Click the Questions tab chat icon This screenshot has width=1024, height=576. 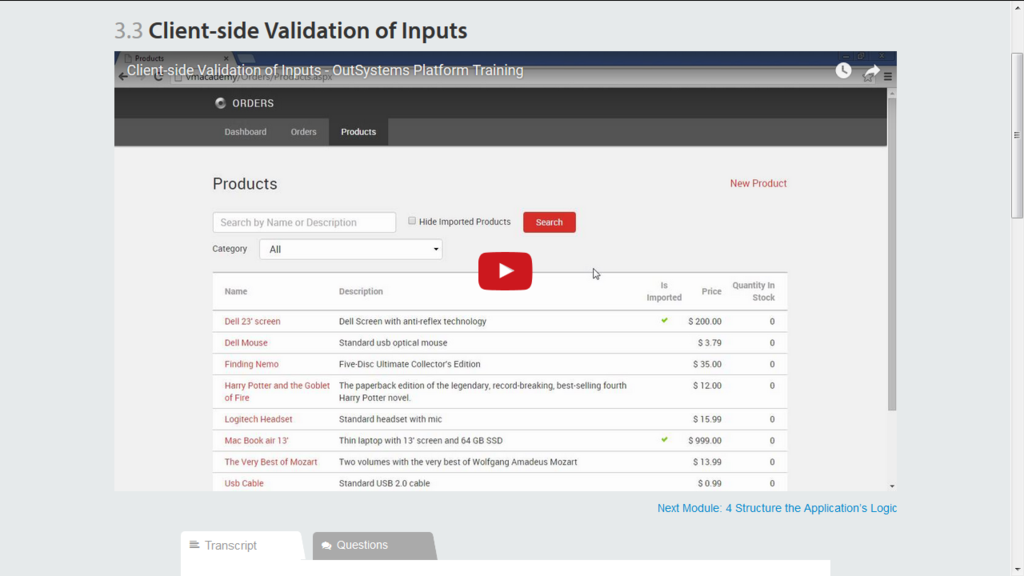(x=327, y=545)
